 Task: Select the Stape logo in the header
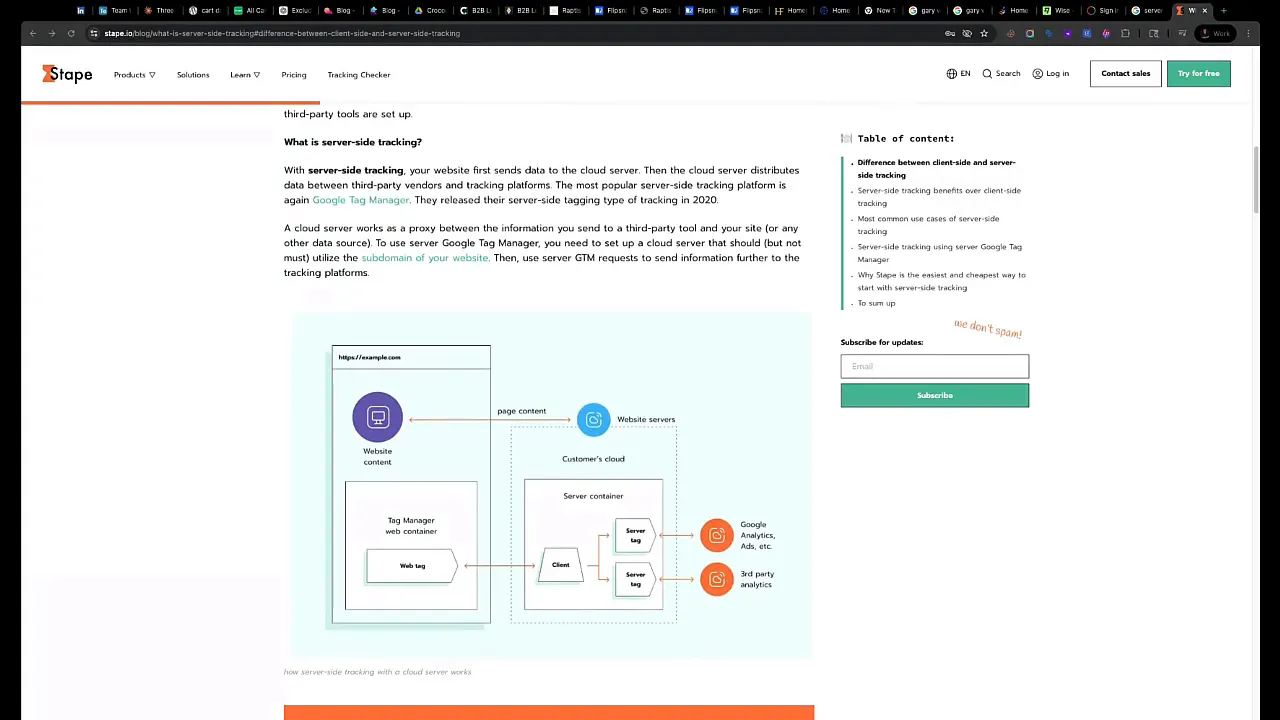[66, 74]
